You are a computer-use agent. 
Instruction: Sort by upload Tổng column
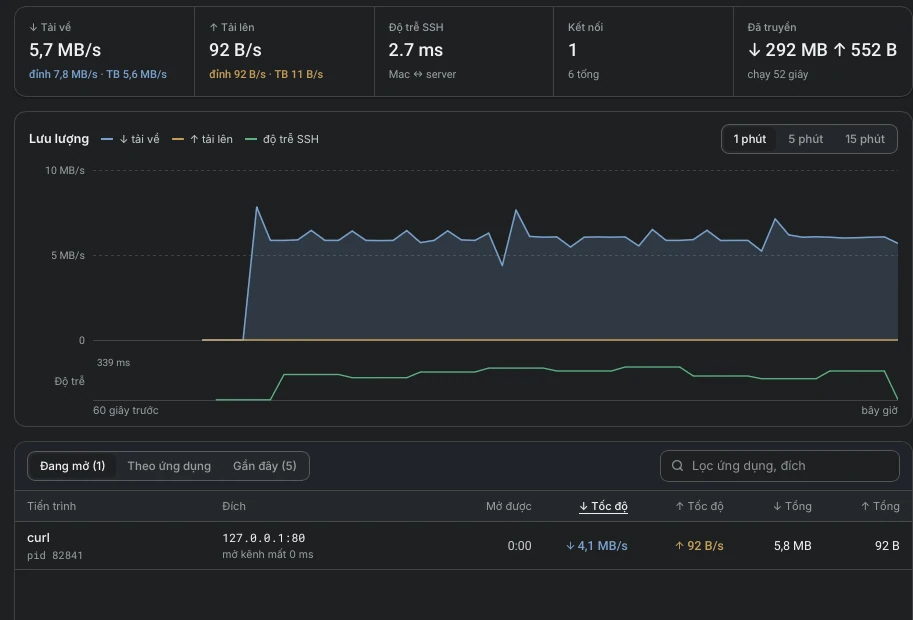pos(880,506)
